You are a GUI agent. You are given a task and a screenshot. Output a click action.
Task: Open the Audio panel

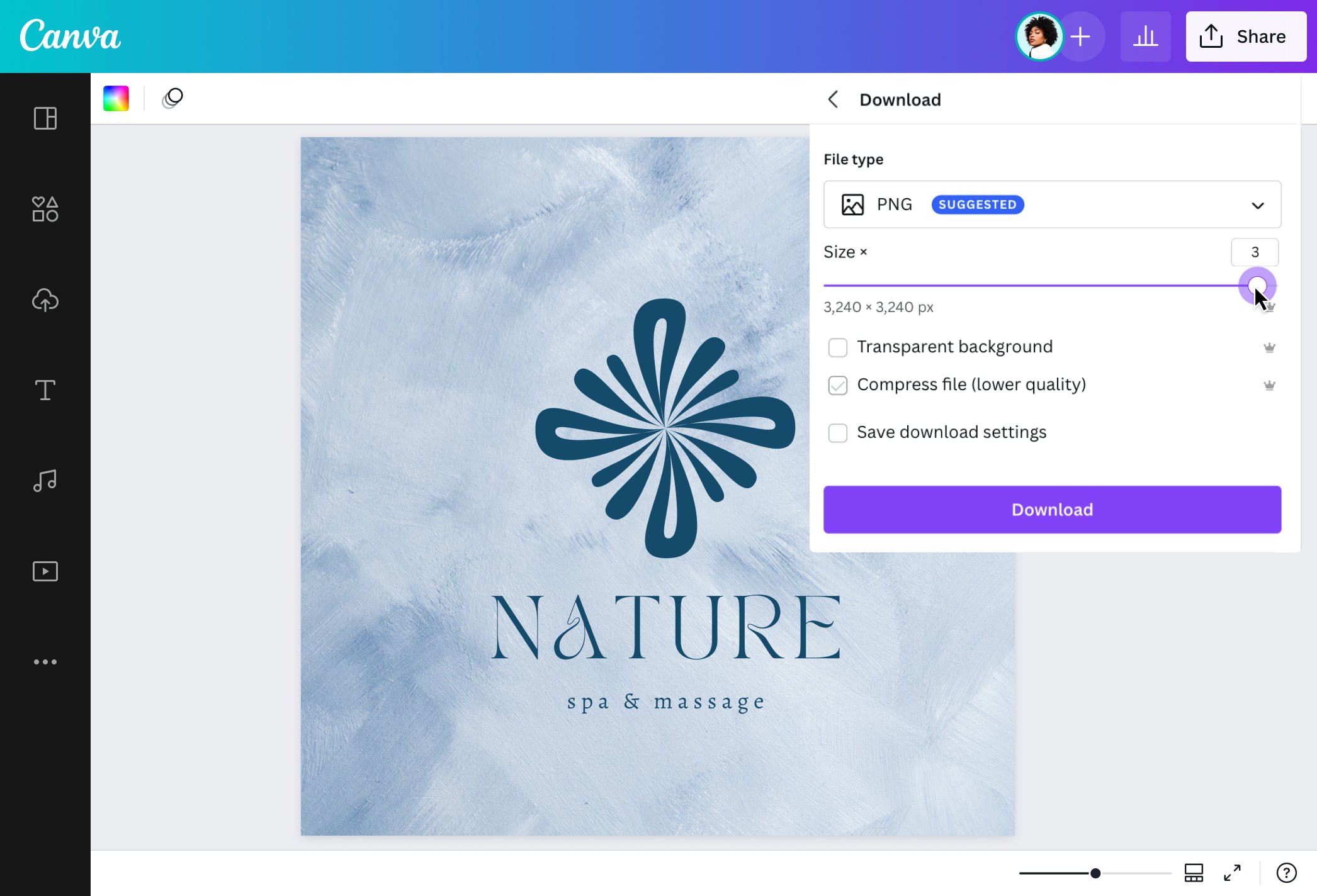pos(45,480)
